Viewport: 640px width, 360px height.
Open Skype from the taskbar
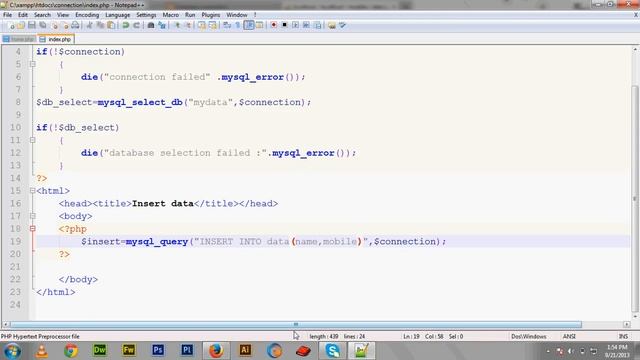coord(333,351)
